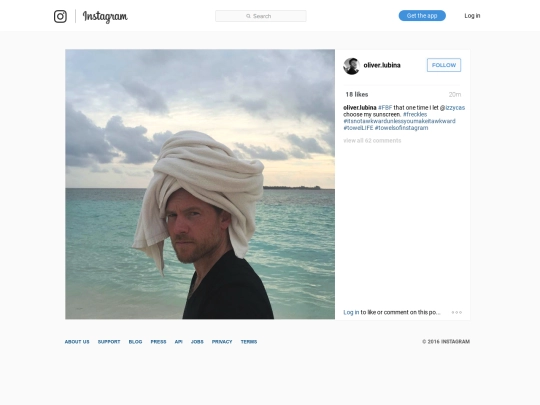
Task: Open the #FBF hashtag
Action: 385,107
